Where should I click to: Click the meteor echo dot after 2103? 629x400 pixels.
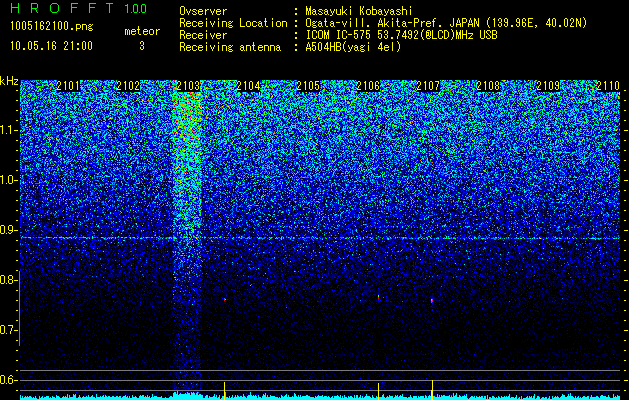tap(225, 299)
